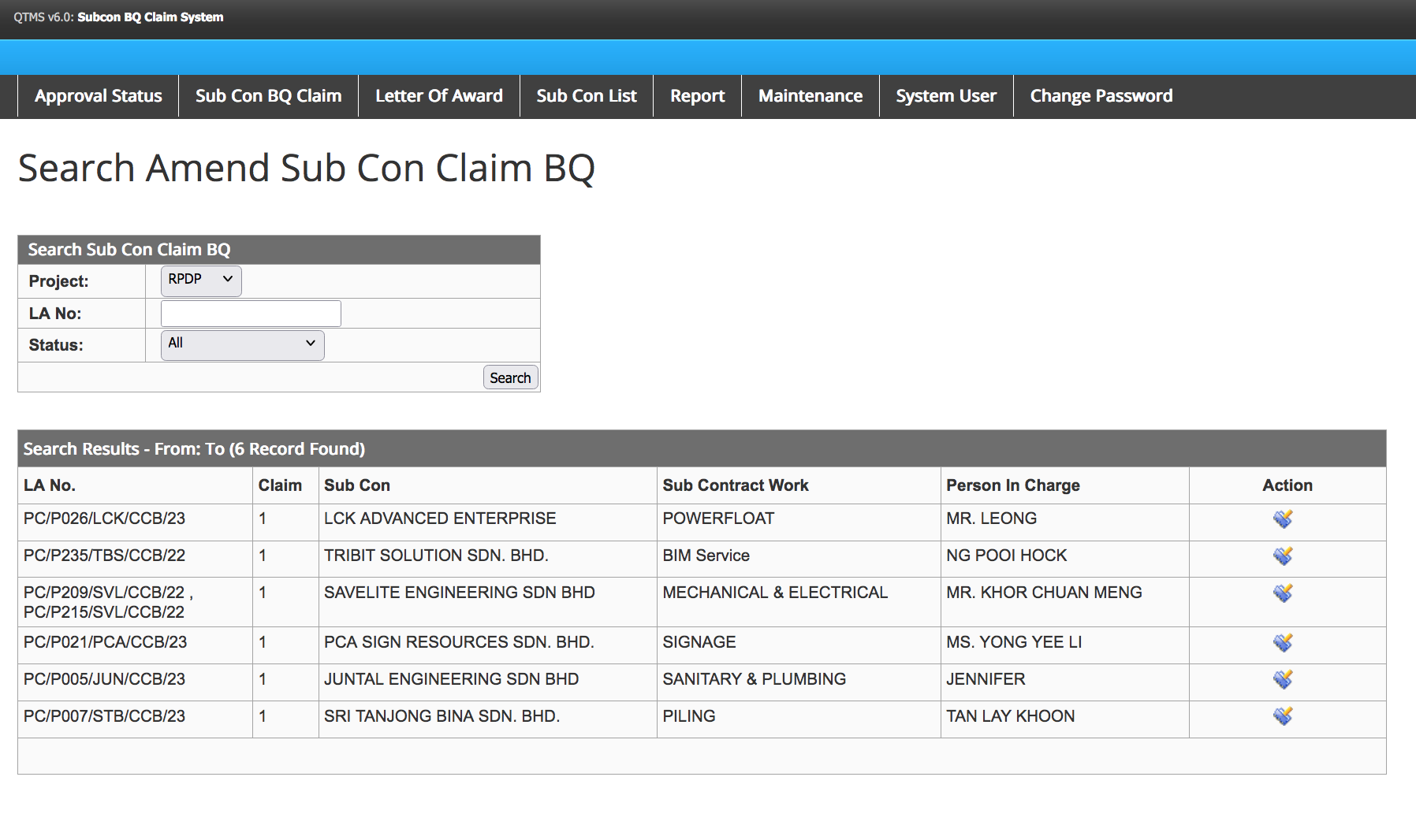
Task: Open the action icon for SRI TANJONG BINA
Action: (1283, 716)
